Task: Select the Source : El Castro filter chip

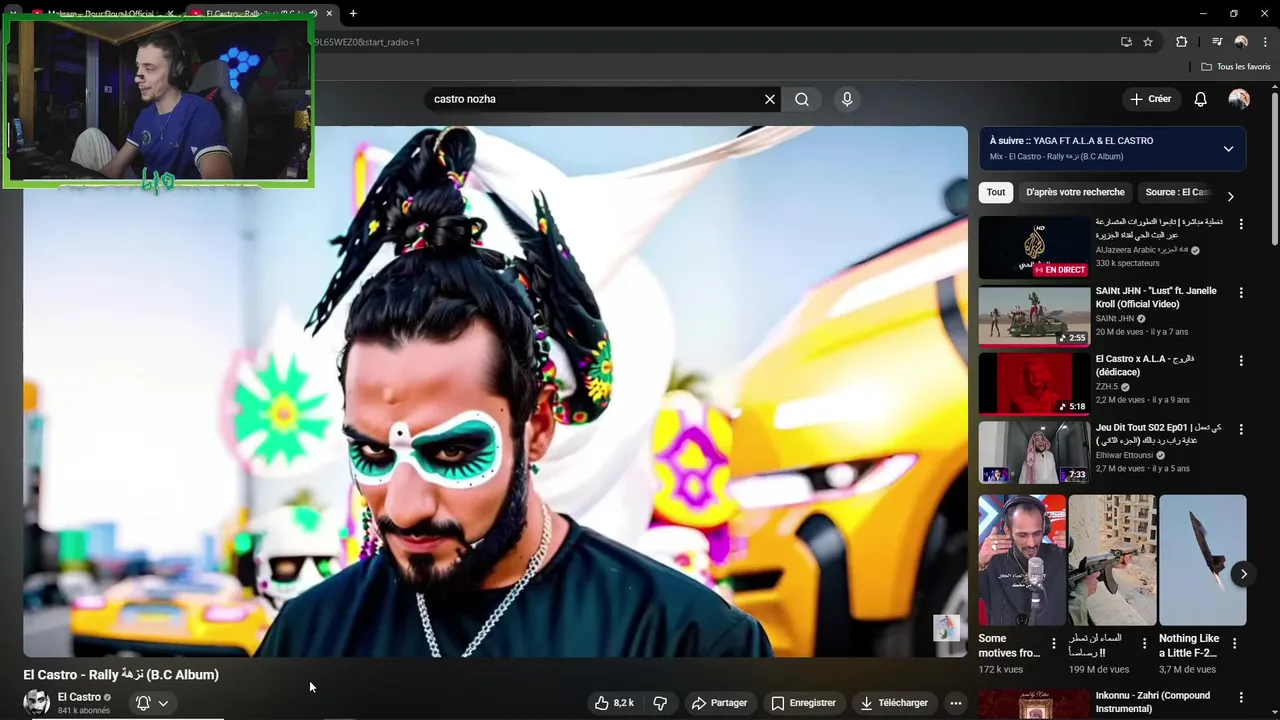Action: (1178, 192)
